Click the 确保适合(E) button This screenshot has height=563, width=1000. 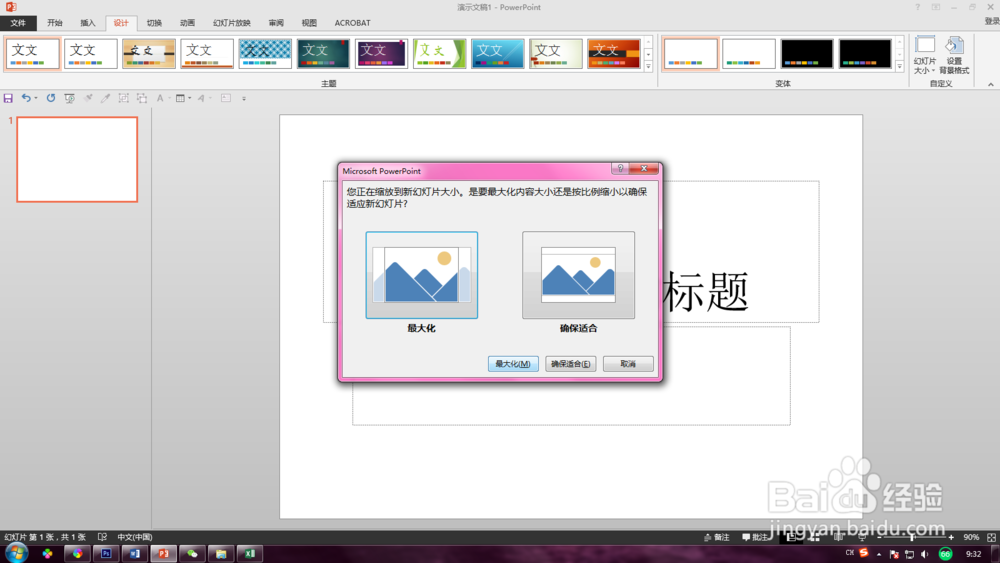[571, 363]
